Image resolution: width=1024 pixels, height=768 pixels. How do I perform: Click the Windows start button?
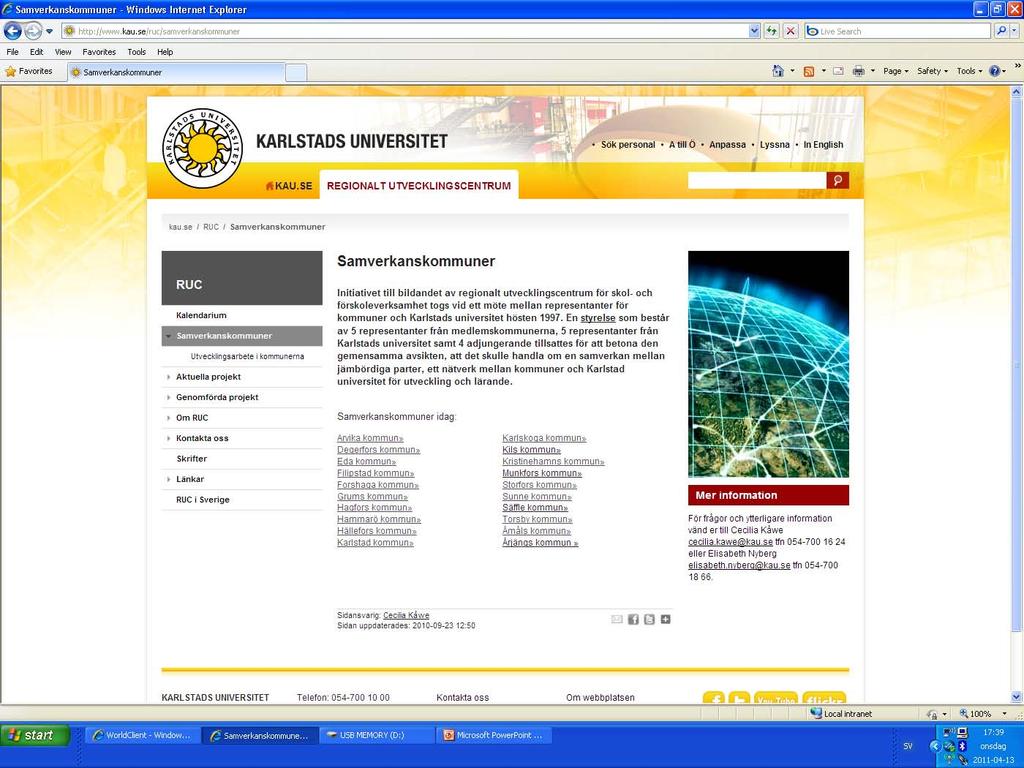(x=35, y=735)
